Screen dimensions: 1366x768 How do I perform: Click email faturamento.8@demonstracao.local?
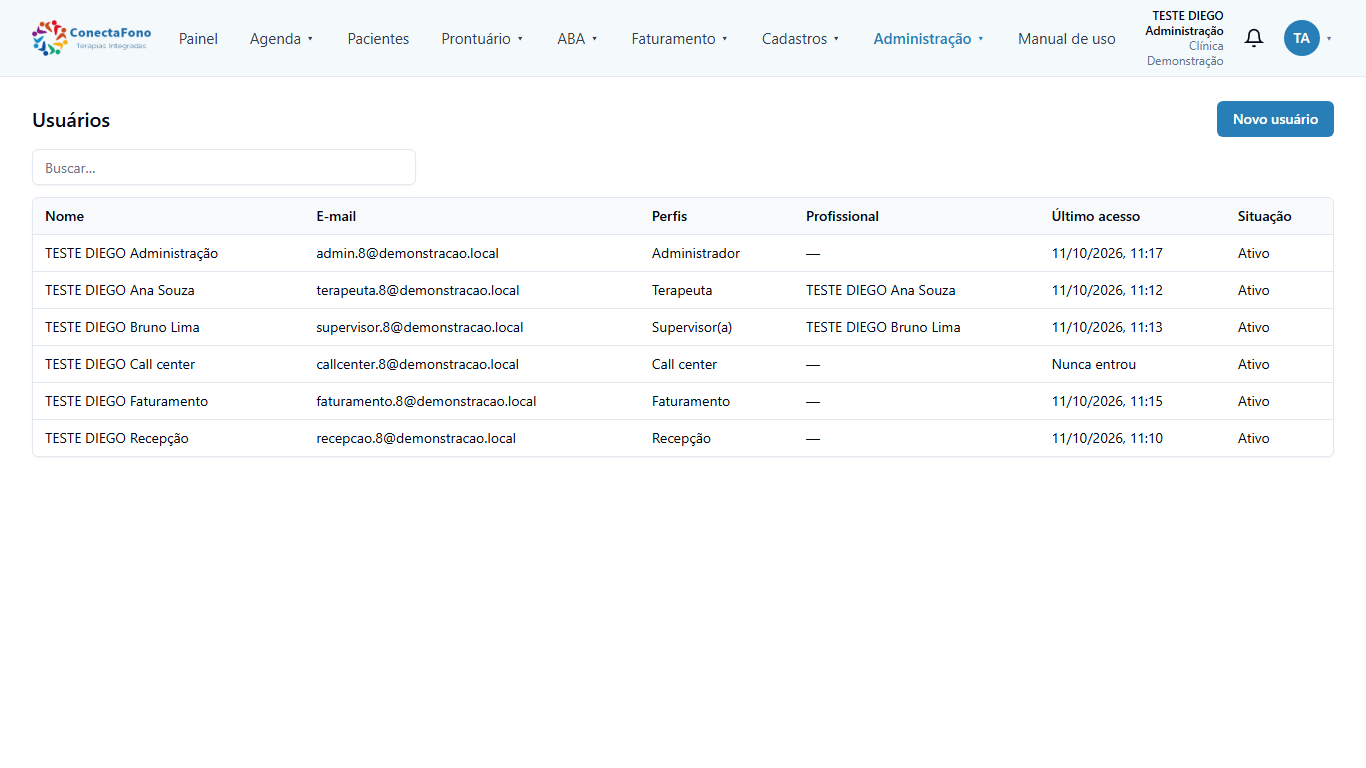[x=427, y=401]
